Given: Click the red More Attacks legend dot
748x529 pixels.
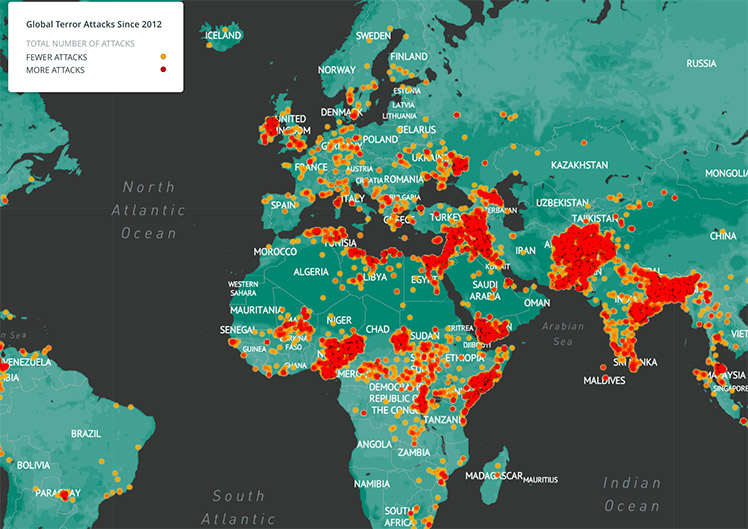Looking at the screenshot, I should point(163,70).
